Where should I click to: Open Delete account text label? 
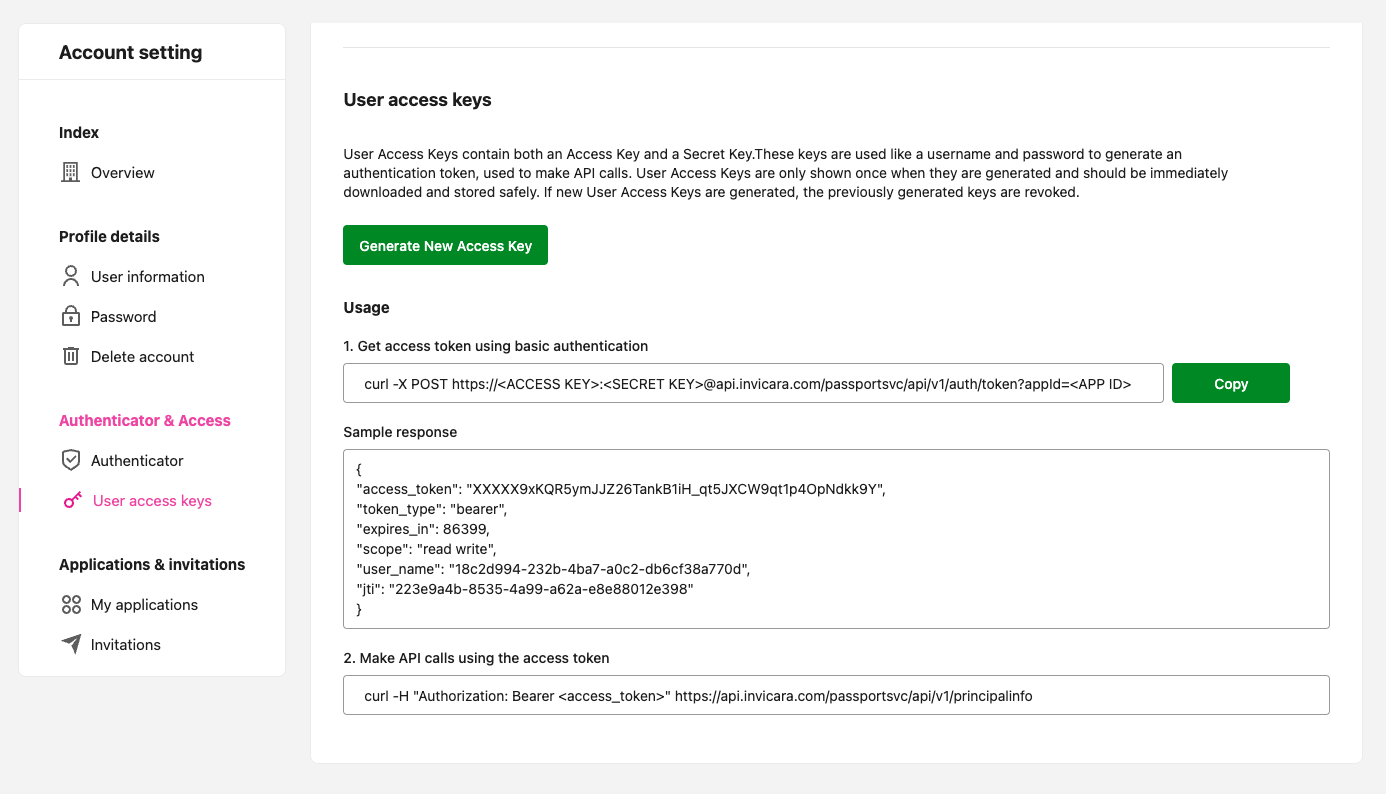coord(142,357)
